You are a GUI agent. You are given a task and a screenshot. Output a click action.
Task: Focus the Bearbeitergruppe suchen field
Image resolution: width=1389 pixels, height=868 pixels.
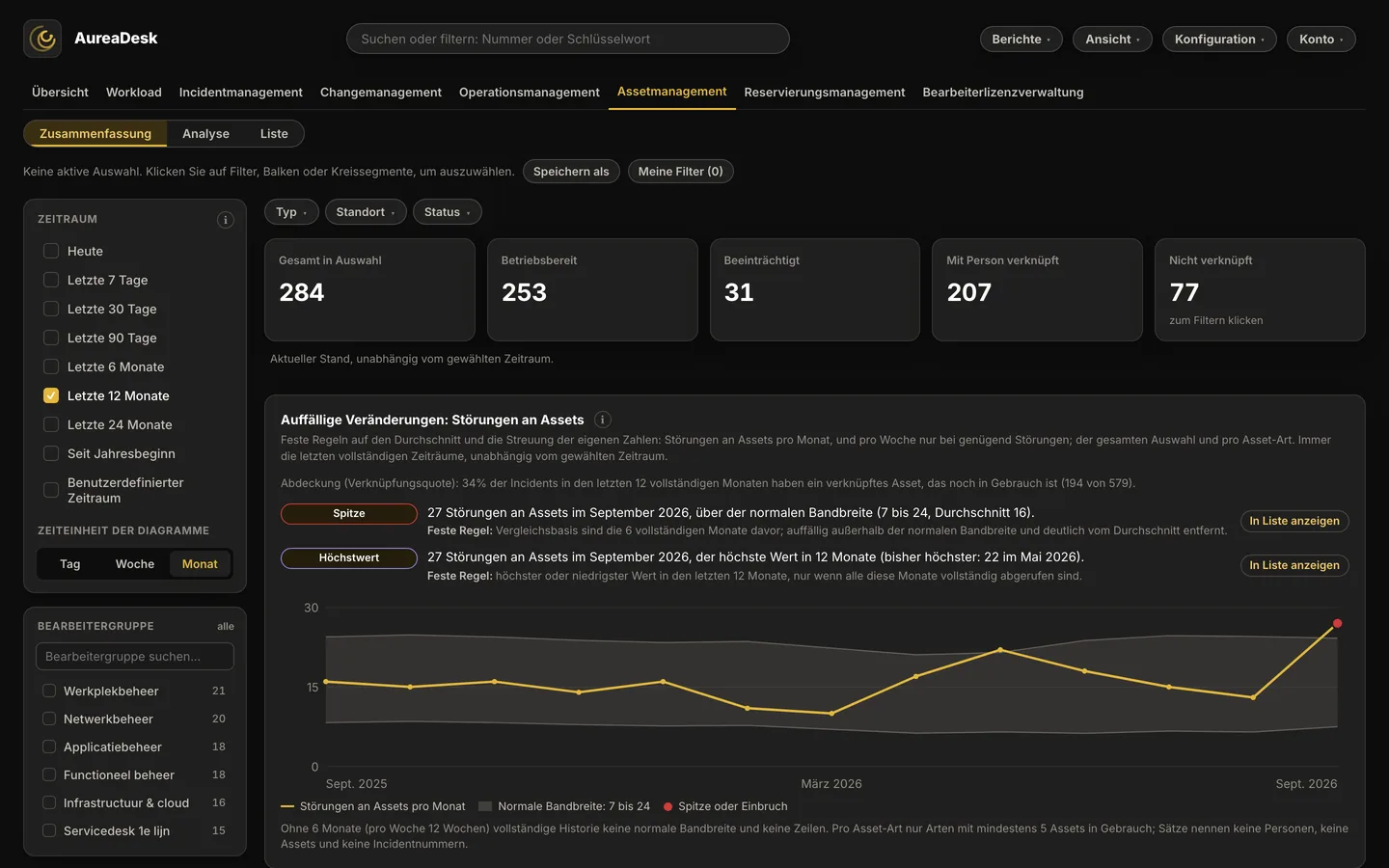pyautogui.click(x=135, y=657)
